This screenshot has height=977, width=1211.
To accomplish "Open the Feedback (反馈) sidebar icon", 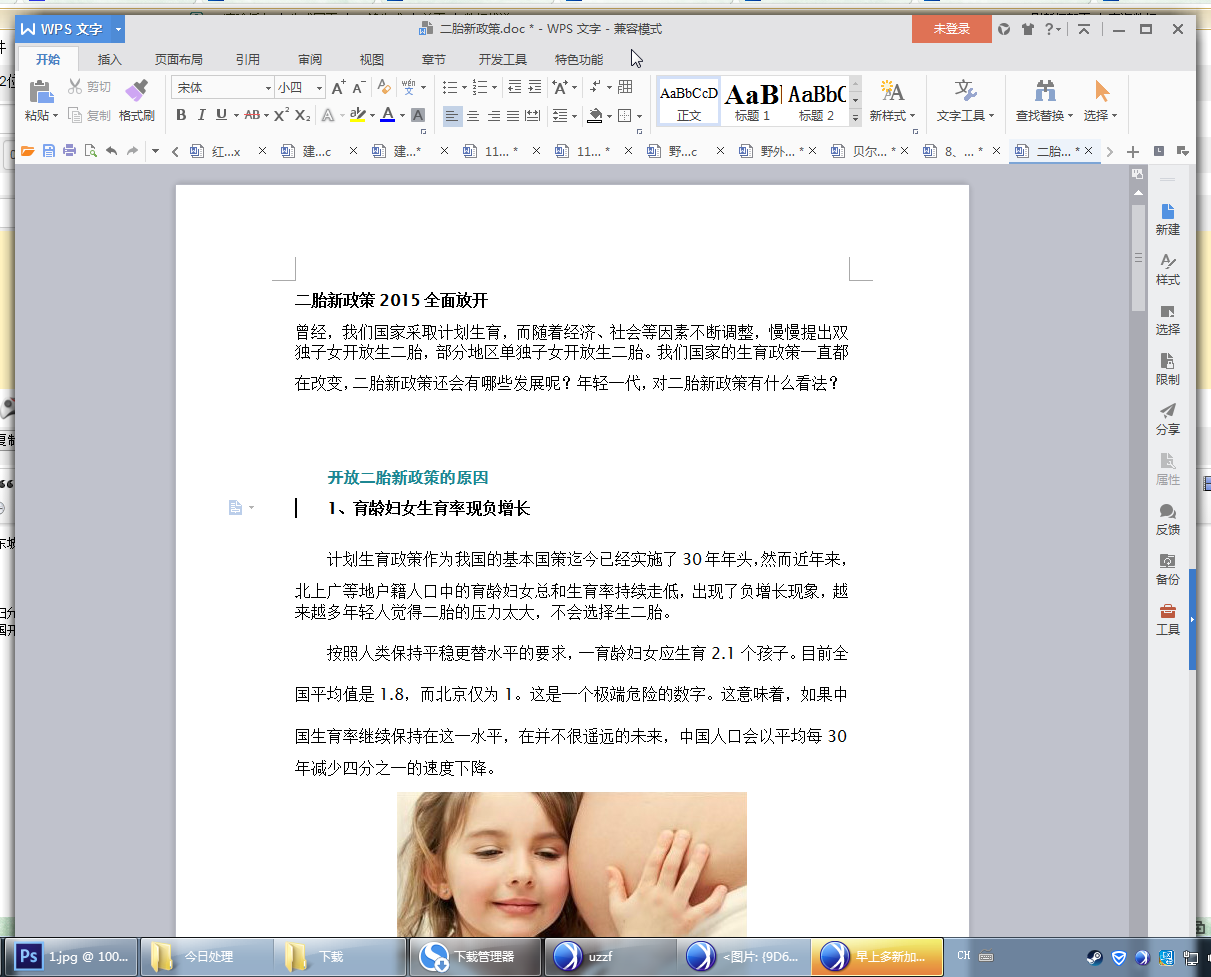I will coord(1167,519).
